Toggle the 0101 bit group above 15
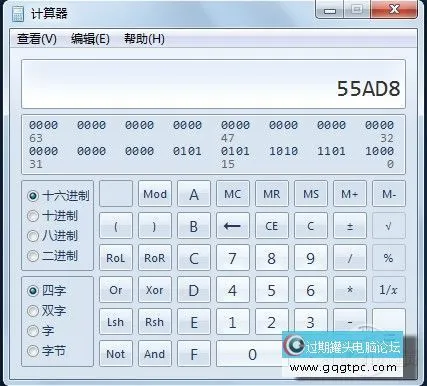 tap(235, 151)
